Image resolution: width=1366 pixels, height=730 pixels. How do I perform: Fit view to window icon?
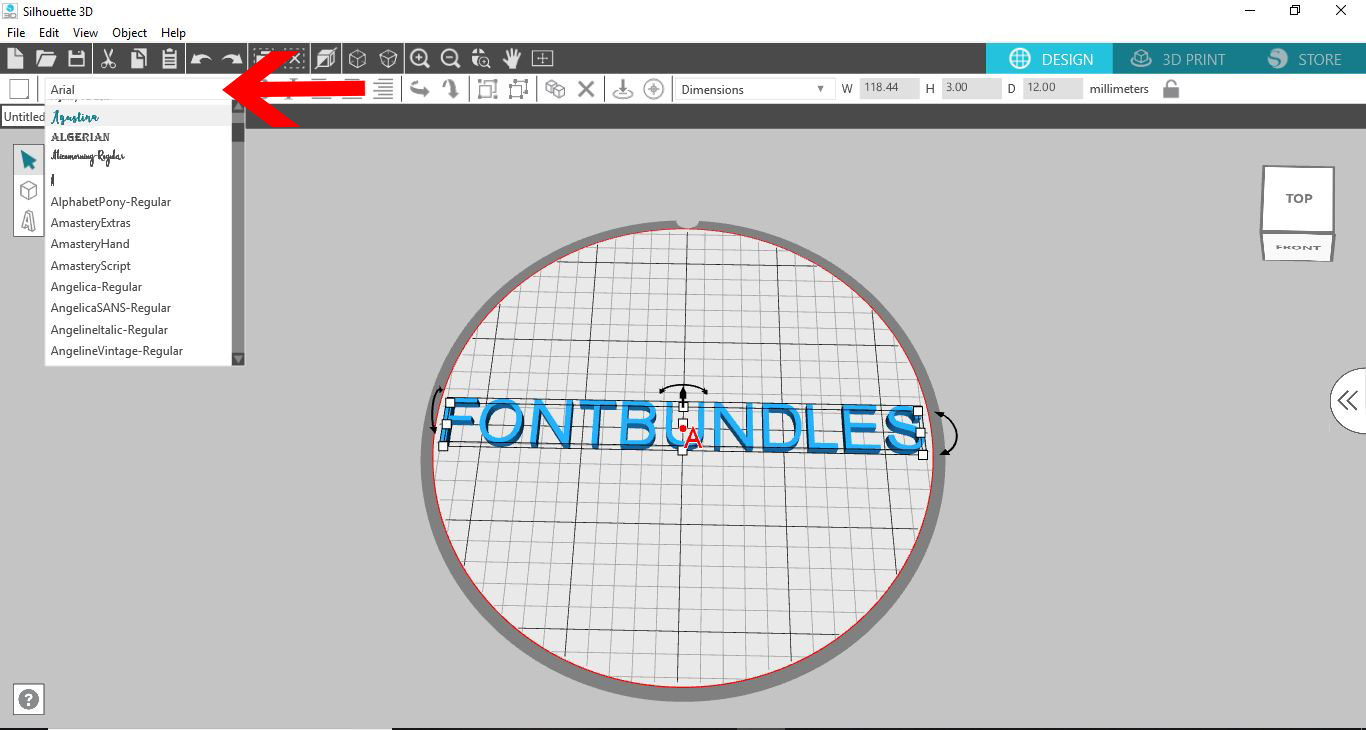[x=542, y=58]
